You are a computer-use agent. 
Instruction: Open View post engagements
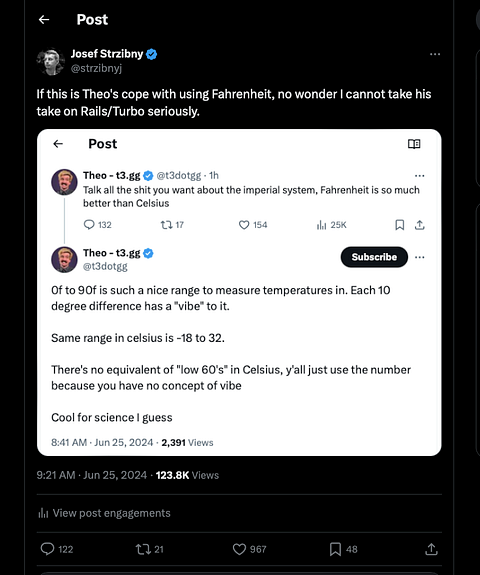pos(104,513)
